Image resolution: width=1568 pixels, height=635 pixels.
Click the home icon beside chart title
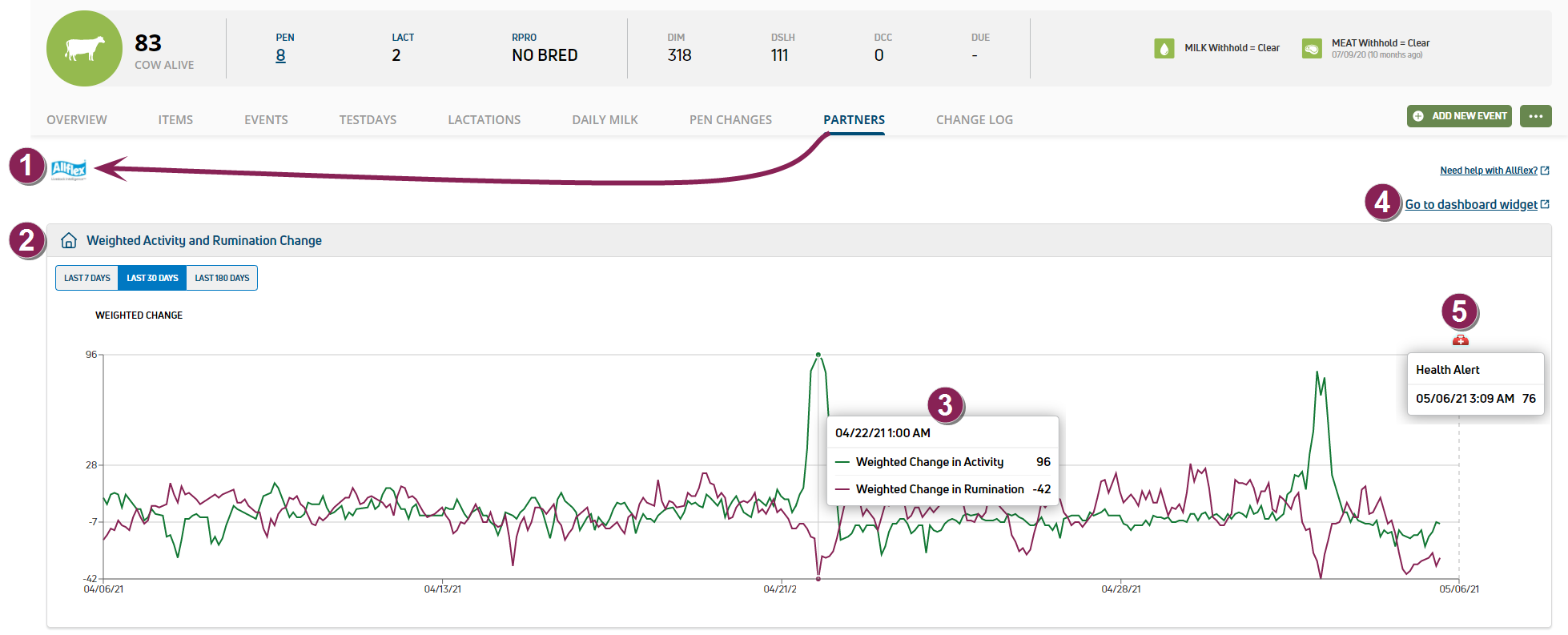[69, 240]
